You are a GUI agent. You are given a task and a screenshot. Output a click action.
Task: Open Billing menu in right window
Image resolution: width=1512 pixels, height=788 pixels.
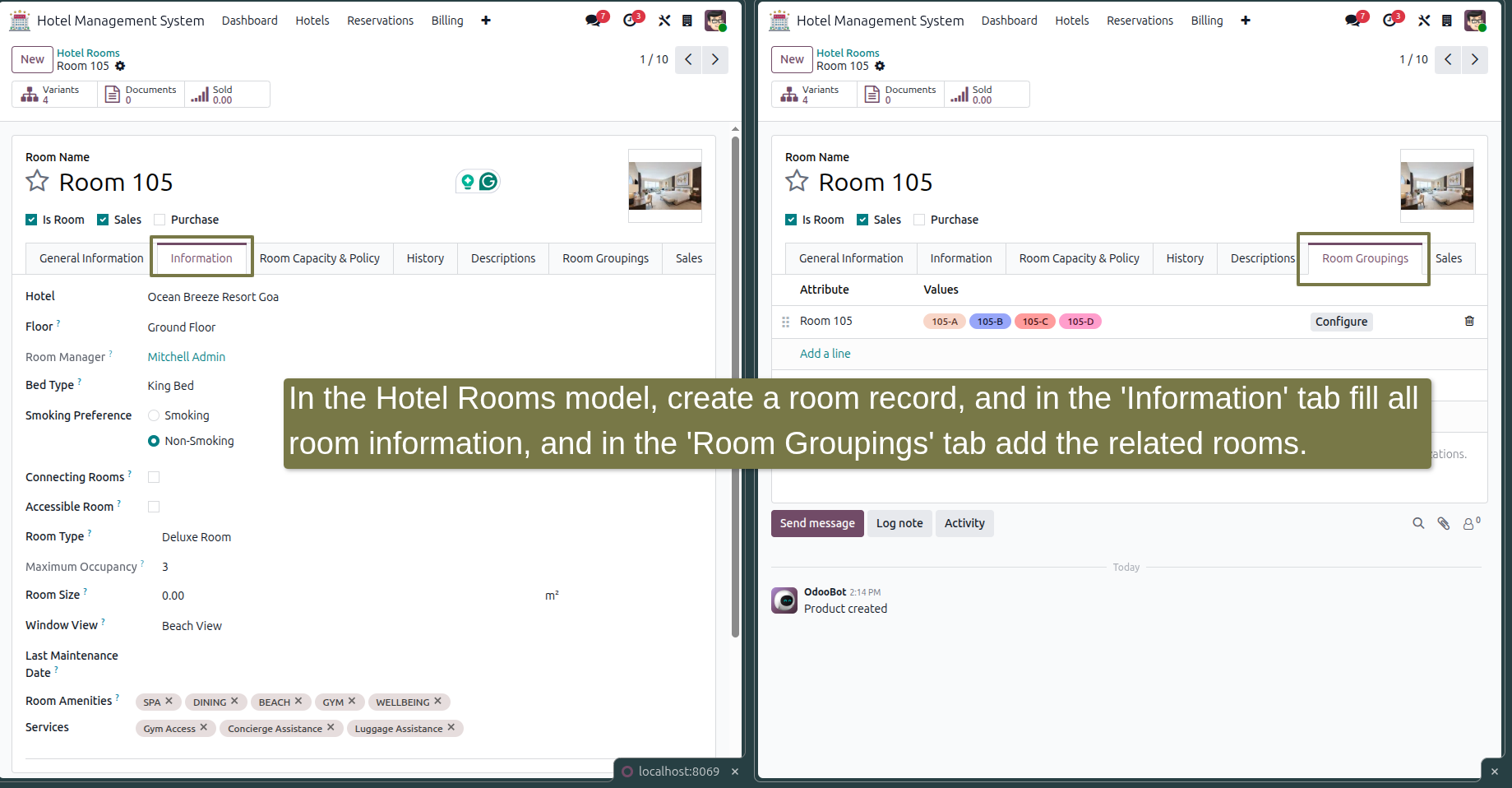[x=1207, y=21]
